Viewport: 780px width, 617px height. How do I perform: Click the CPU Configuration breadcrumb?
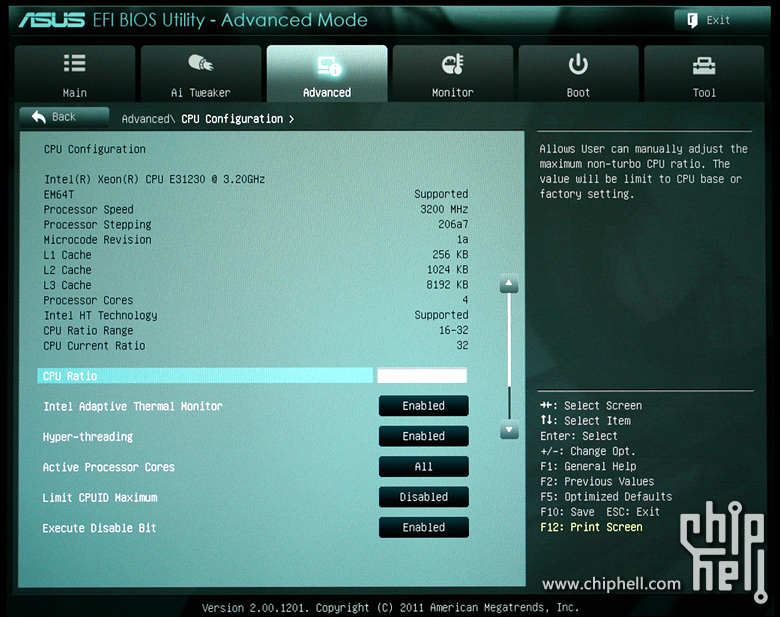232,119
